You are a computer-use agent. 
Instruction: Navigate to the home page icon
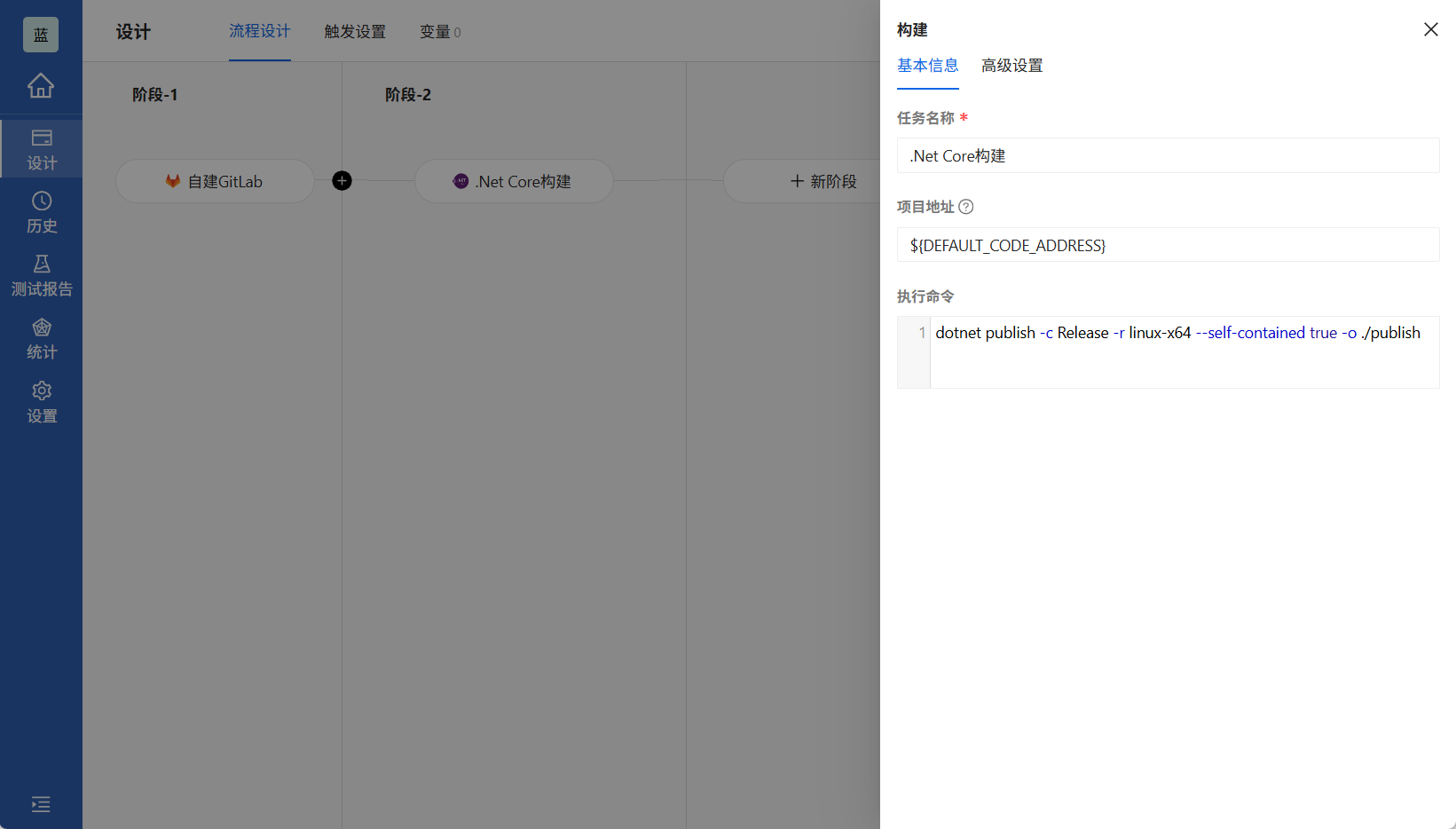(41, 86)
